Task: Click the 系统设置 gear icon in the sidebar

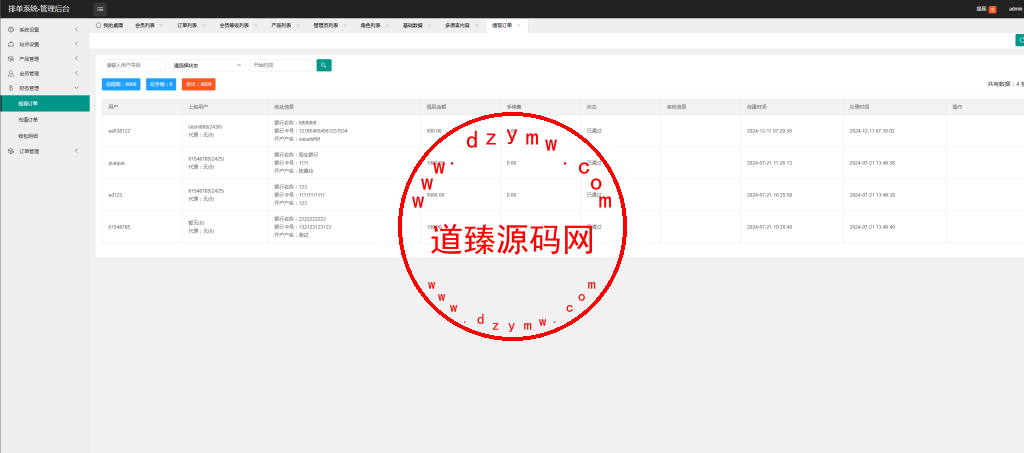Action: click(10, 29)
